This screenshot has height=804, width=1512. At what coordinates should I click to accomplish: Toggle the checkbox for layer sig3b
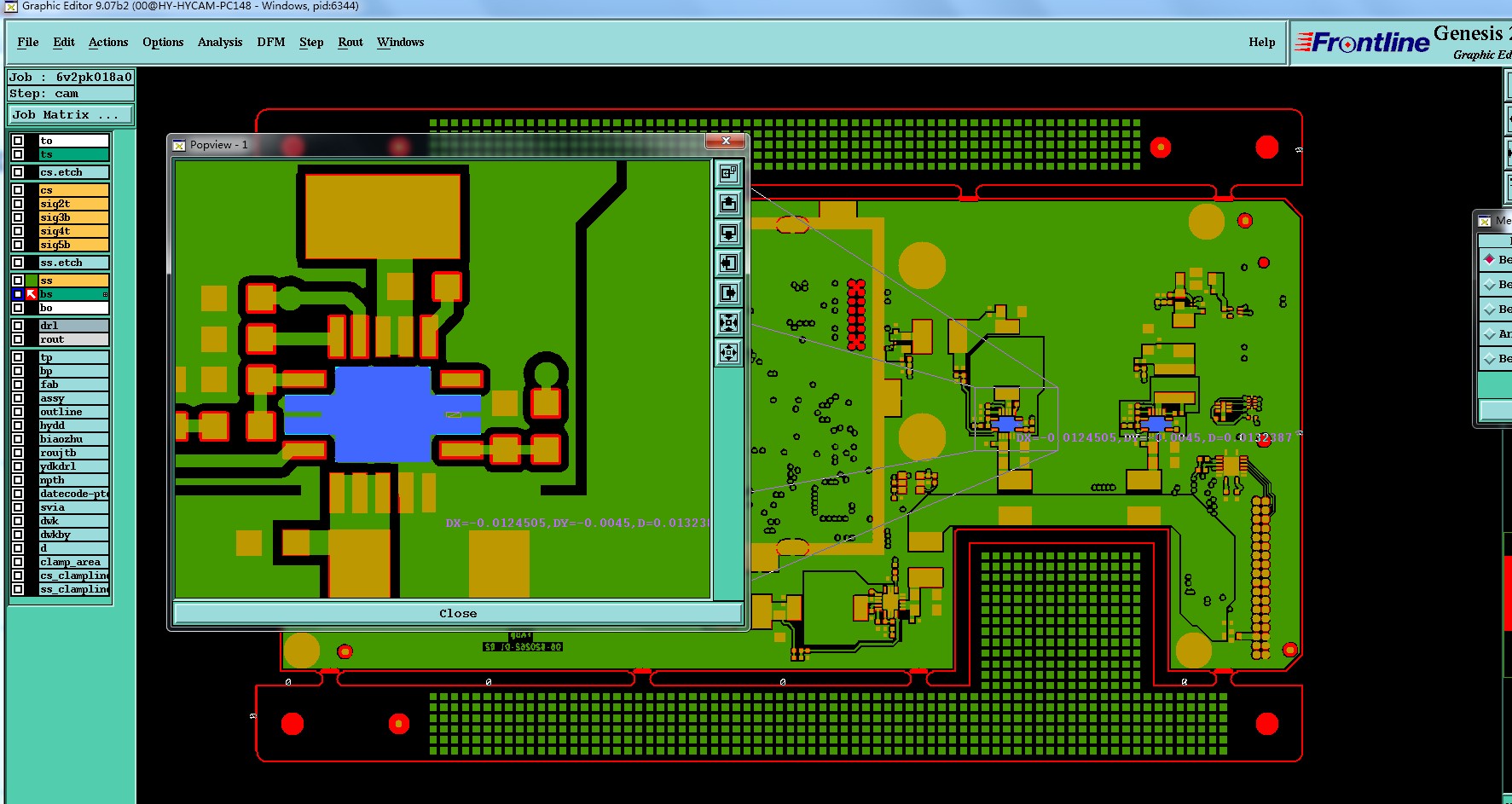pyautogui.click(x=18, y=217)
